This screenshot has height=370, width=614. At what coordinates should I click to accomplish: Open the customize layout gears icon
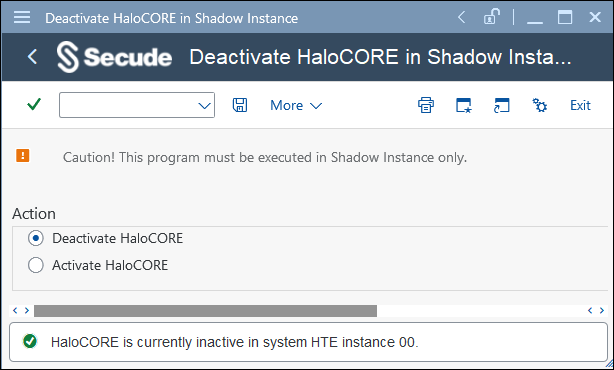[540, 105]
